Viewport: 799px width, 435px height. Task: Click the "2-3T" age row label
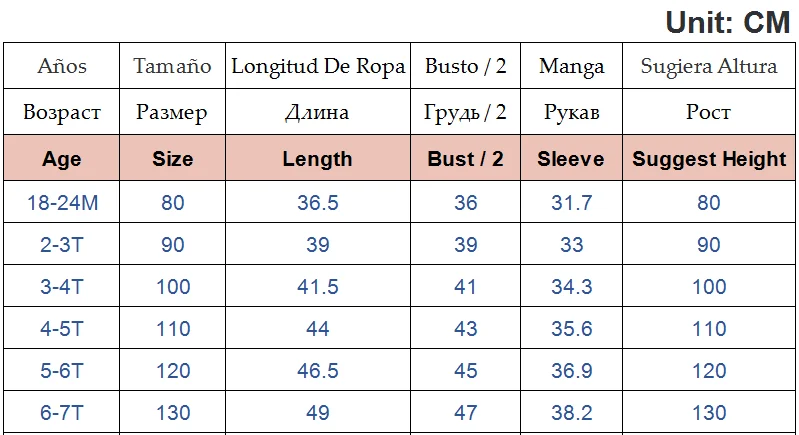click(x=62, y=245)
